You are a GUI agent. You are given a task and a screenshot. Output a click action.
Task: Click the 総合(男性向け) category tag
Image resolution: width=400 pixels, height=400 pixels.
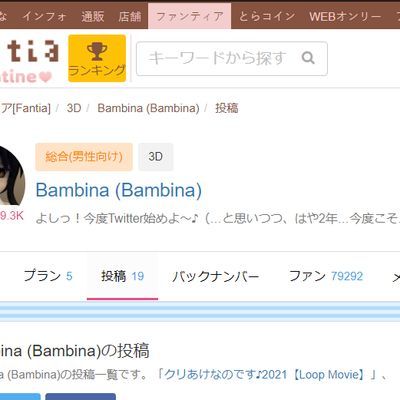pyautogui.click(x=84, y=157)
